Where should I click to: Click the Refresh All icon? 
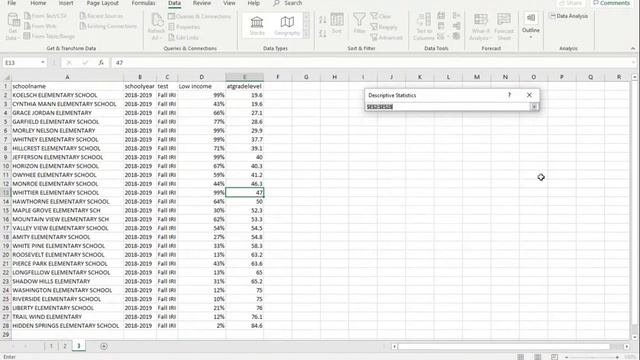(x=157, y=21)
